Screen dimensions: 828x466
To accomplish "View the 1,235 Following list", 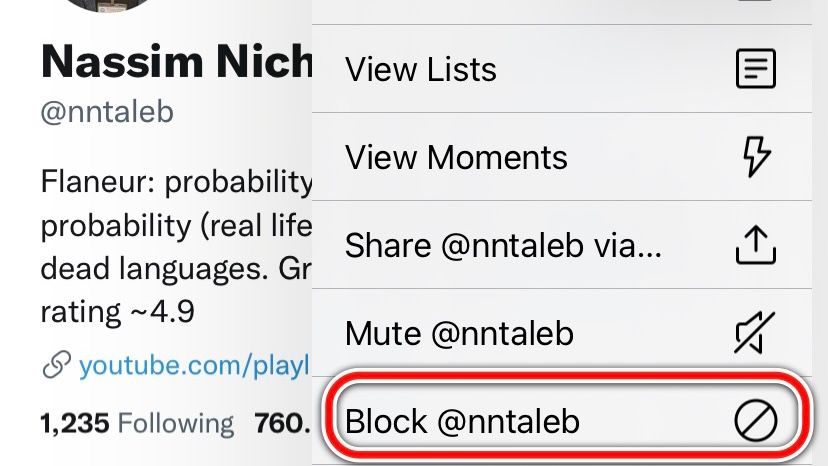I will 136,424.
